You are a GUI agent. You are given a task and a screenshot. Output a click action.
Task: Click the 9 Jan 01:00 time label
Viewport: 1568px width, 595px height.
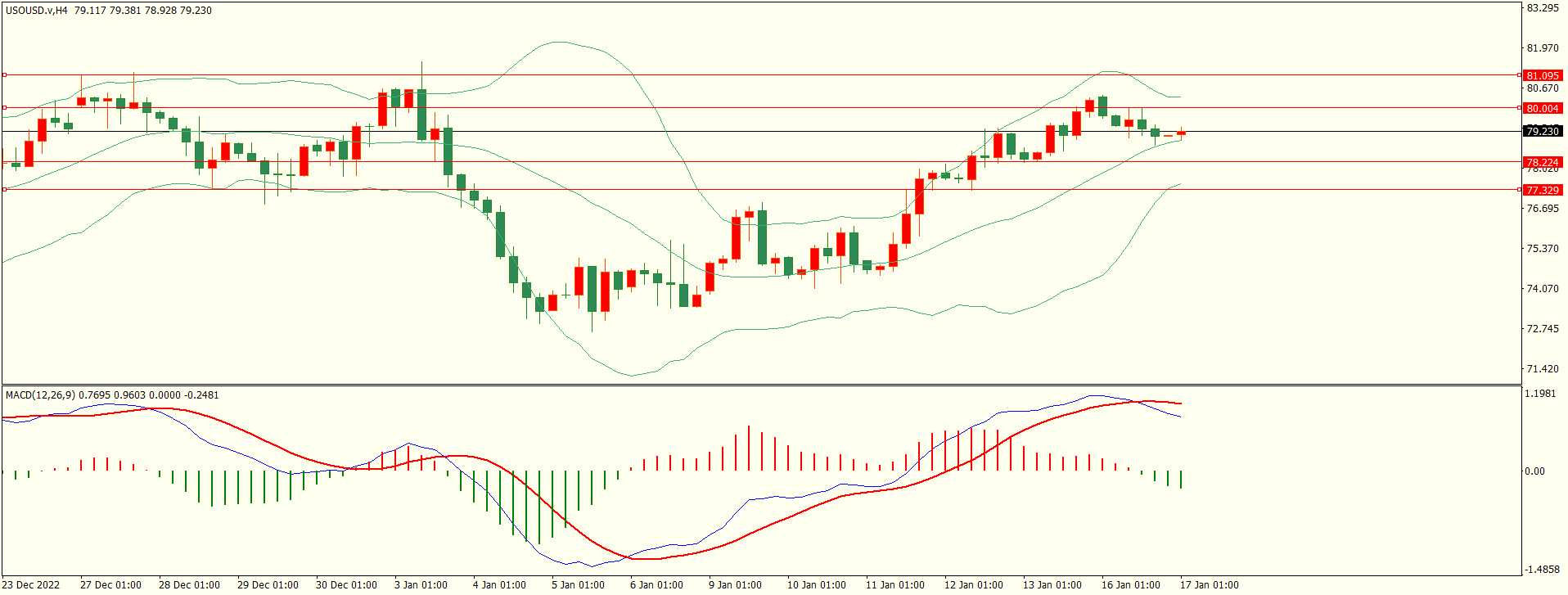735,585
